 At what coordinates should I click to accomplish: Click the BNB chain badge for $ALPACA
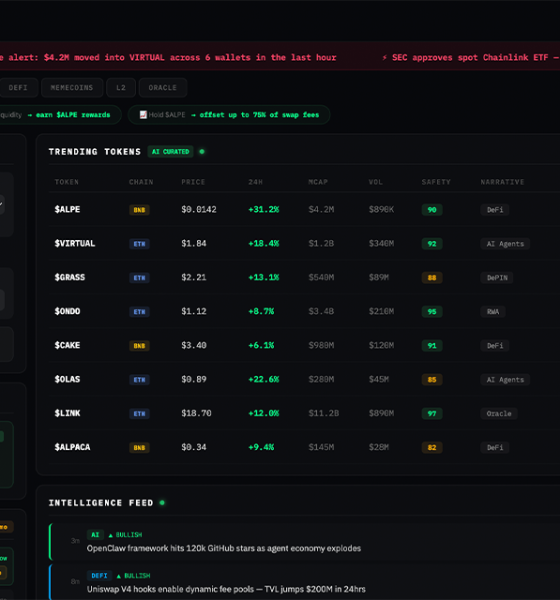pos(139,447)
